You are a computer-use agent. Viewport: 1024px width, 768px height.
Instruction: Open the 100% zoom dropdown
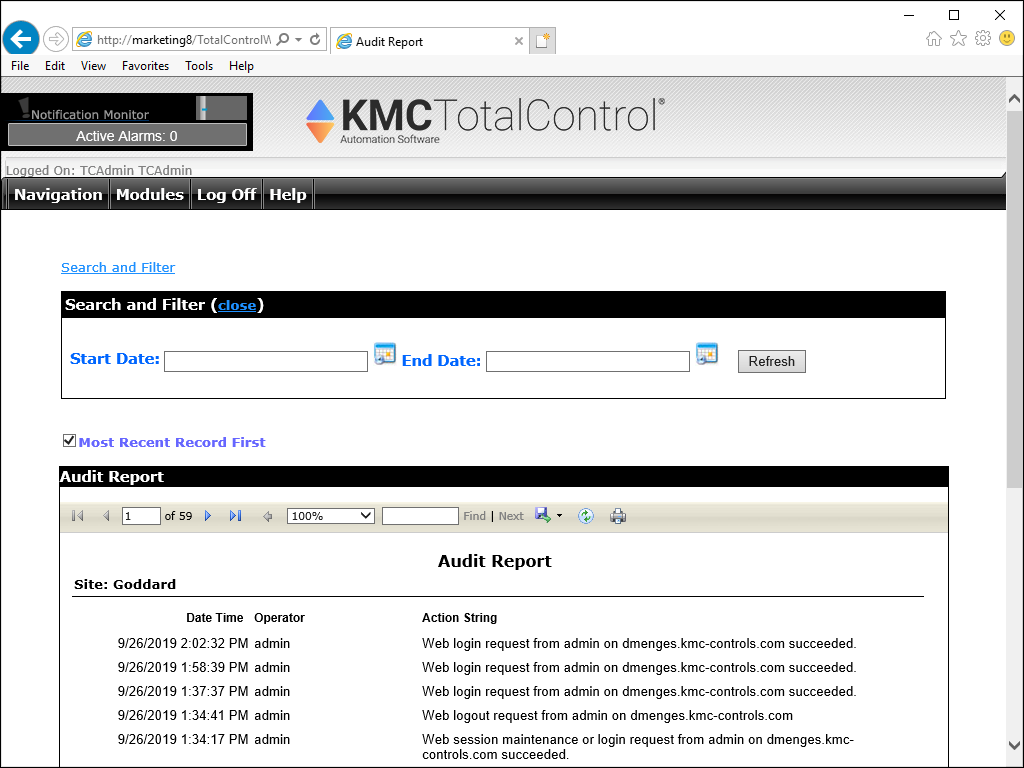pos(330,516)
